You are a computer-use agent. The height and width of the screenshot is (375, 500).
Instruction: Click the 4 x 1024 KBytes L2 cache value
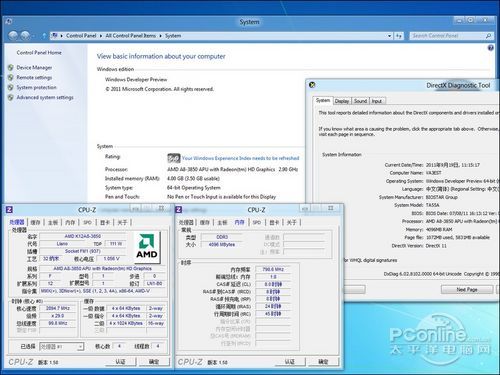point(126,323)
